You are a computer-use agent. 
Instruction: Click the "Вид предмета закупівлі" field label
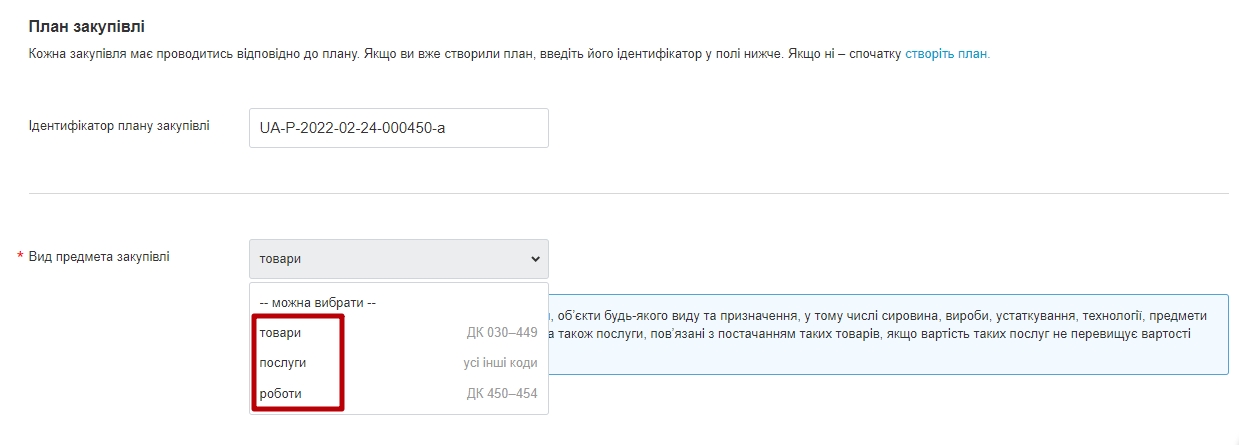[99, 257]
